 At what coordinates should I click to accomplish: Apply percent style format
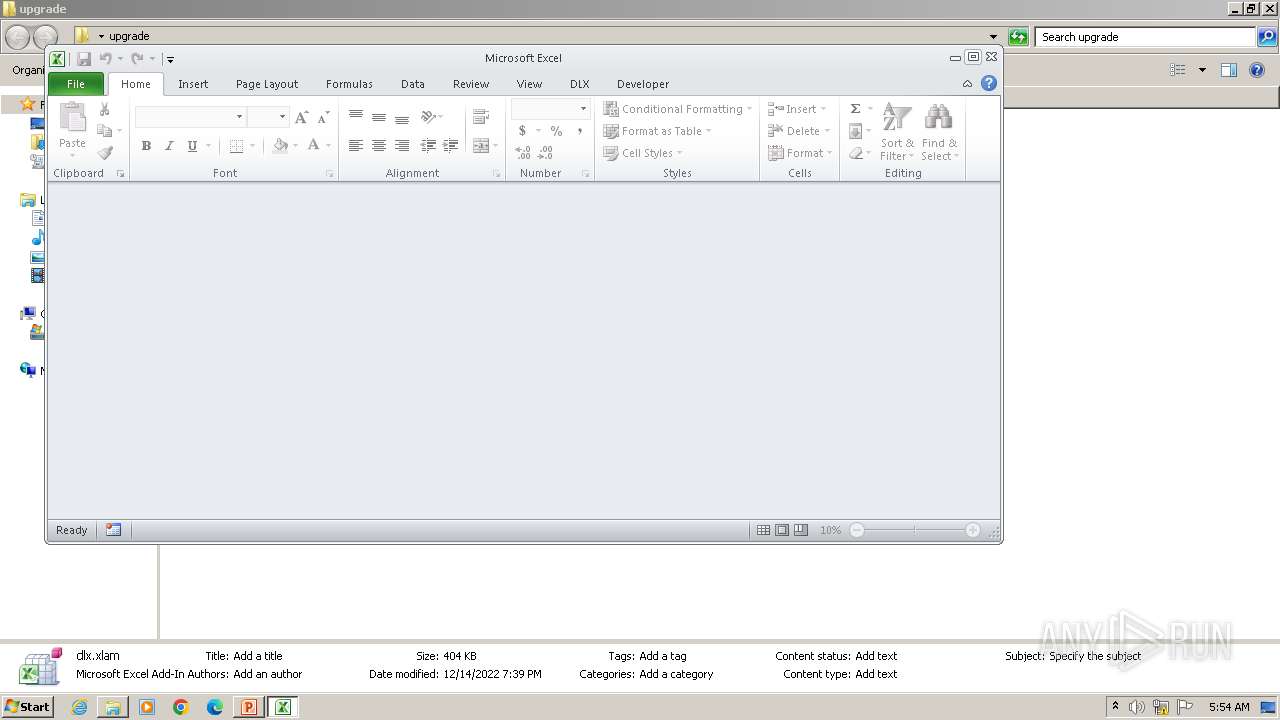(x=556, y=131)
